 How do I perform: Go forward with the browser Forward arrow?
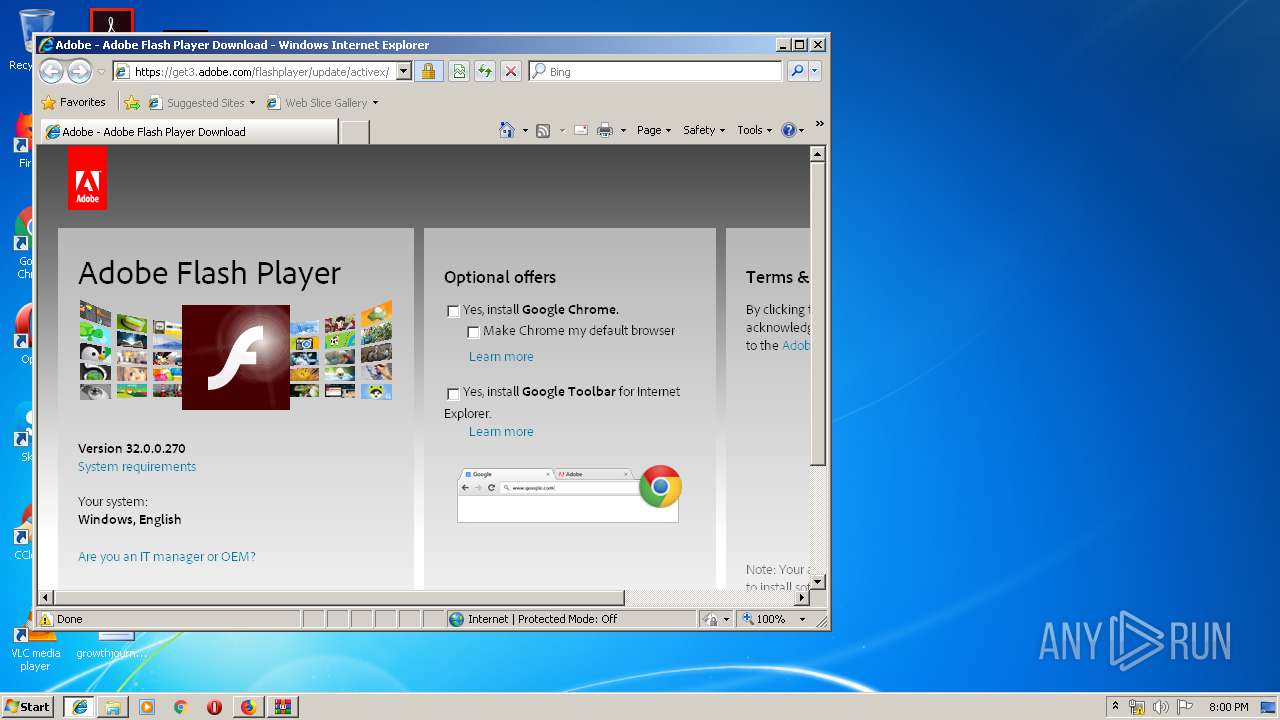79,71
